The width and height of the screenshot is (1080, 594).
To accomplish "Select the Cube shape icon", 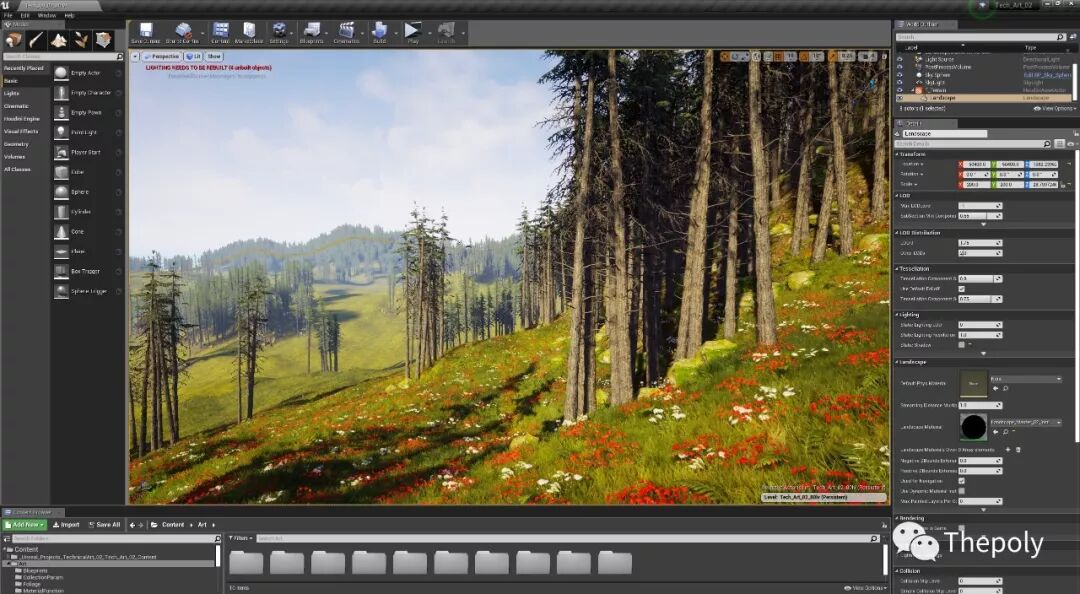I will 61,172.
